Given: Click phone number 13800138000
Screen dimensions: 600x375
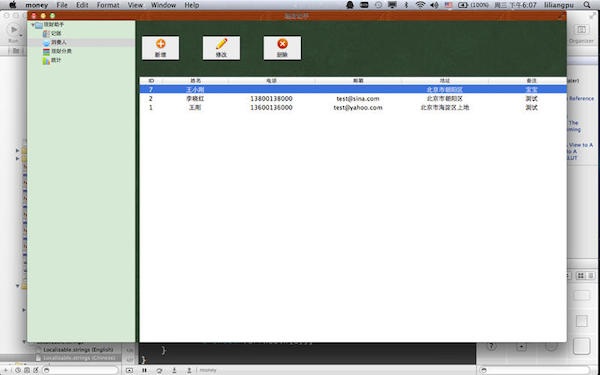Looking at the screenshot, I should coord(271,99).
